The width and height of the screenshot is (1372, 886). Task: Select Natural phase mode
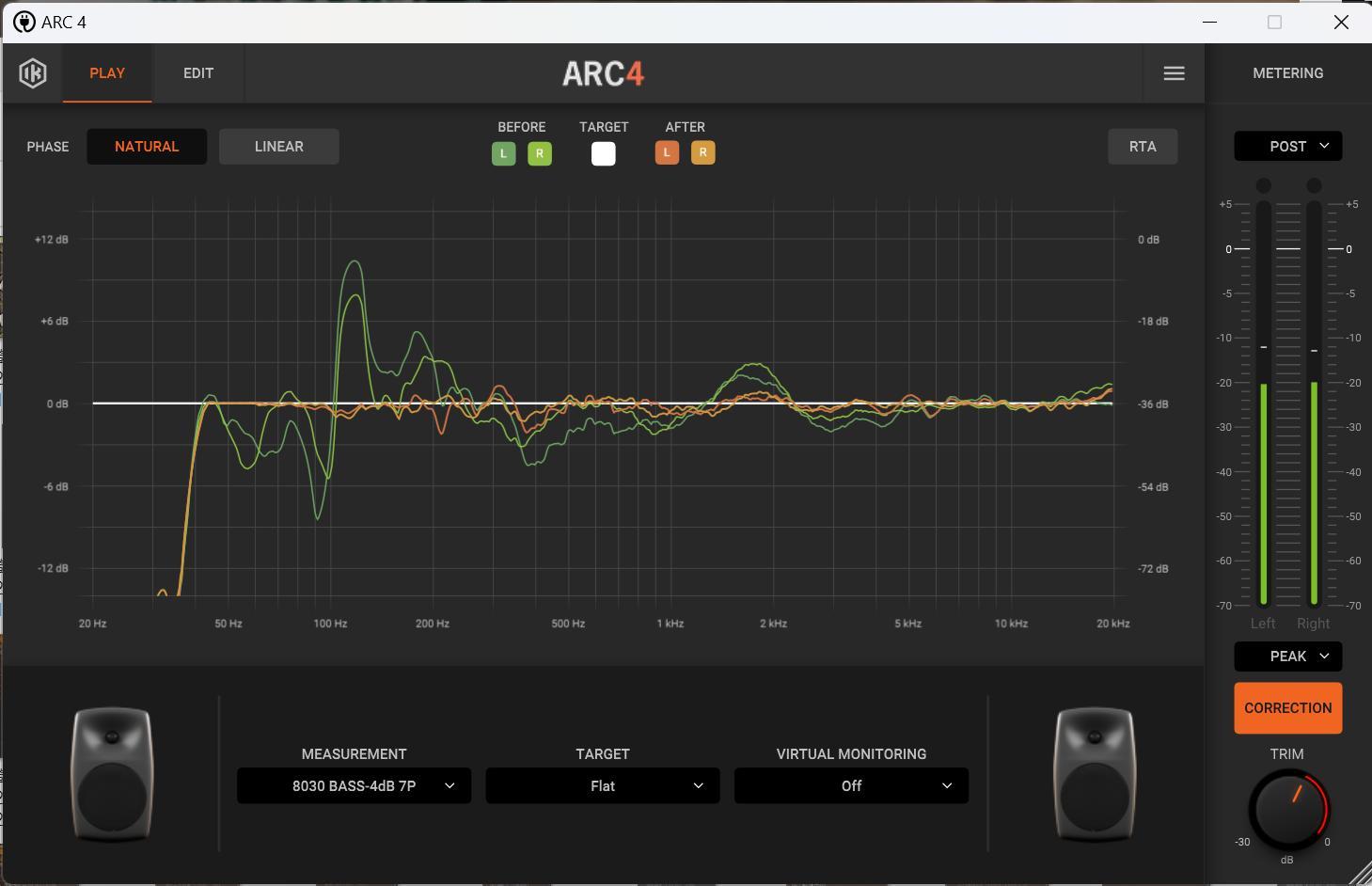click(x=147, y=147)
